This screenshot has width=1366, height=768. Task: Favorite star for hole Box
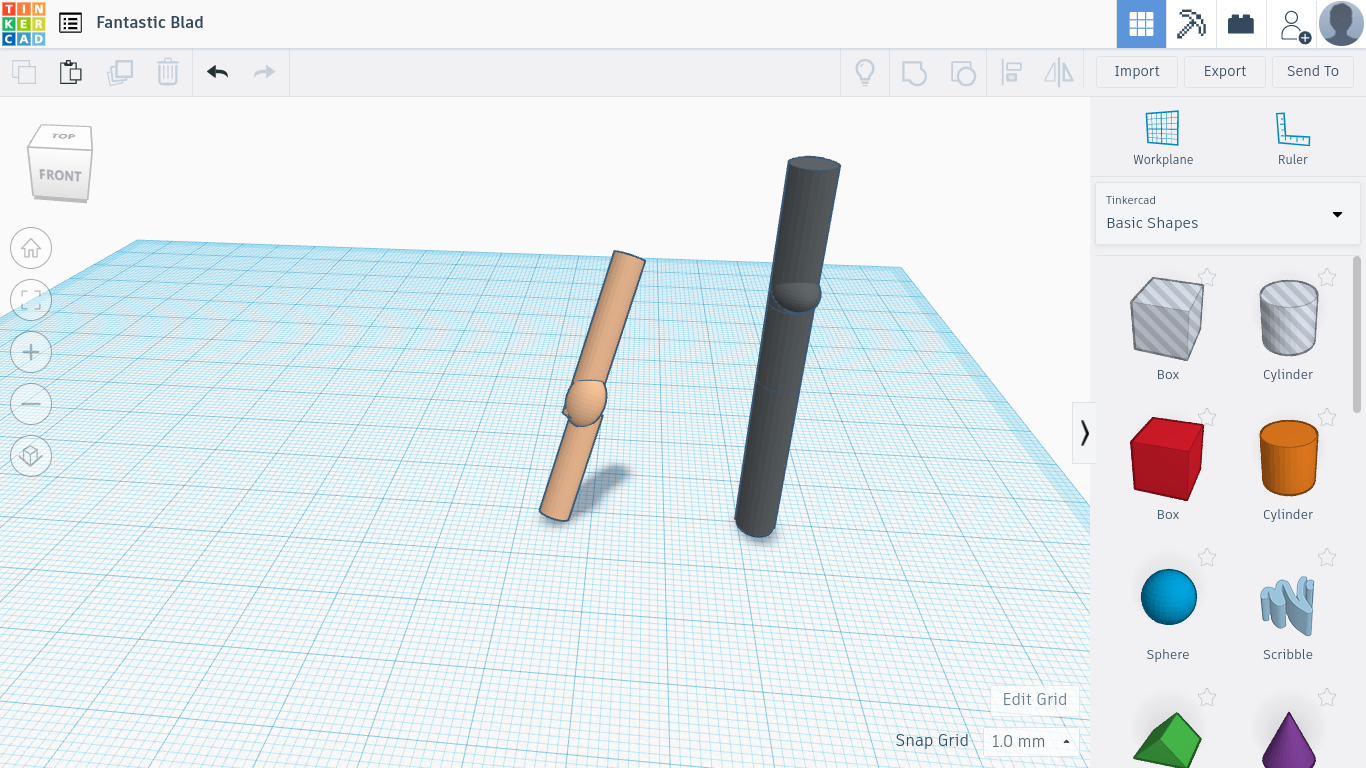pyautogui.click(x=1207, y=277)
